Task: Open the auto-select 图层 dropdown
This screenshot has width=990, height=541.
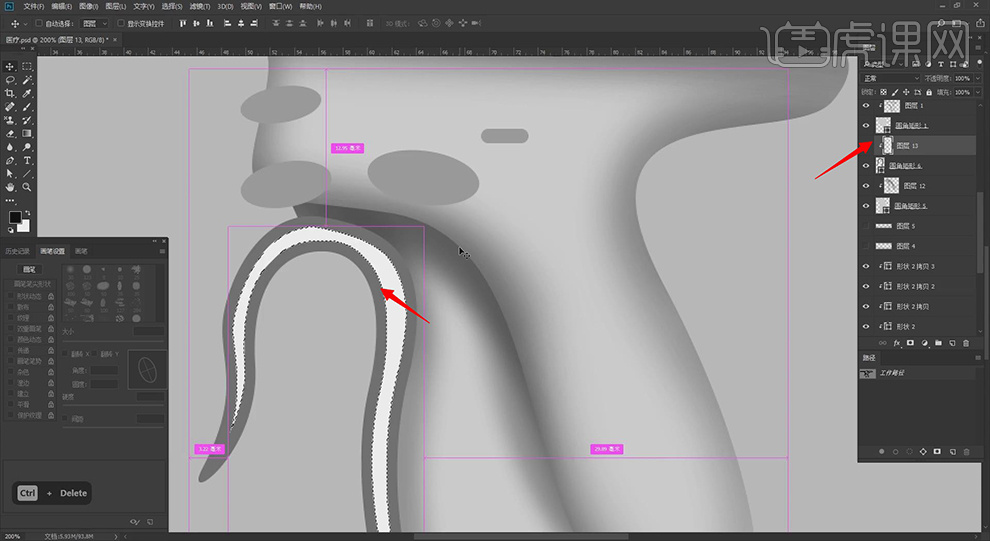Action: (95, 23)
